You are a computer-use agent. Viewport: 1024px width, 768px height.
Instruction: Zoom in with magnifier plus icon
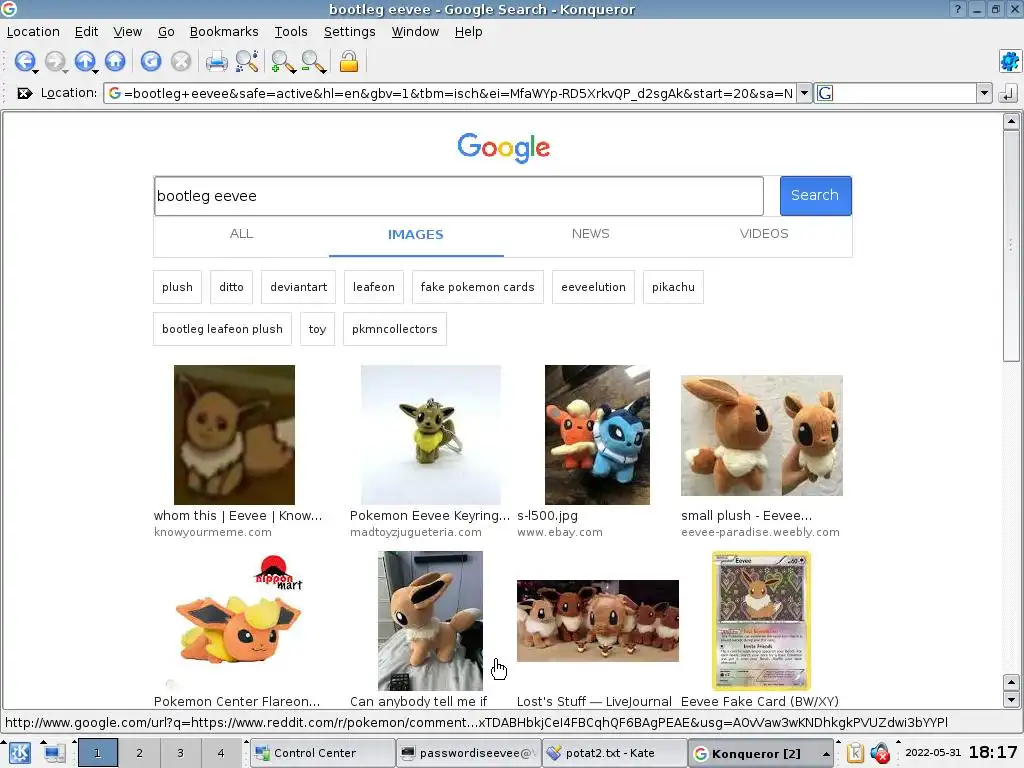283,61
